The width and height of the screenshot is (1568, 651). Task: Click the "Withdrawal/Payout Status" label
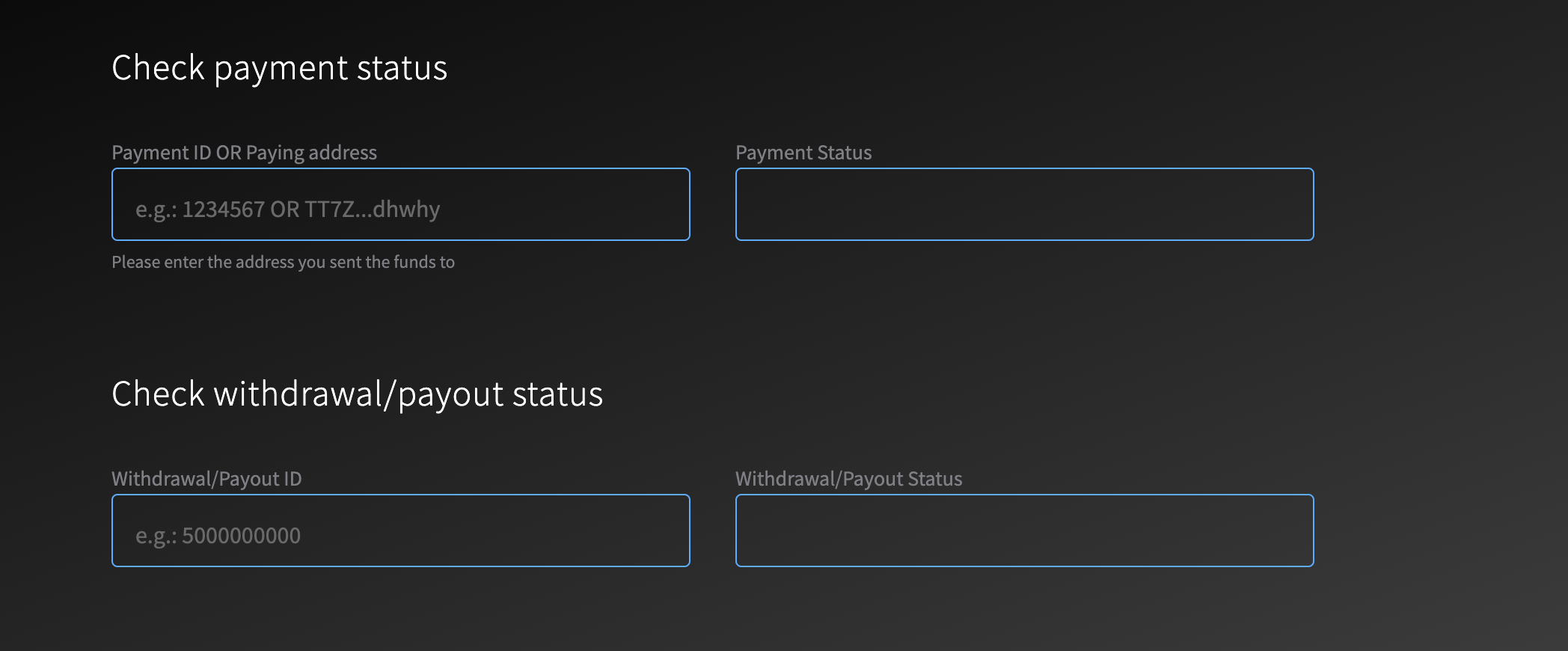point(848,479)
